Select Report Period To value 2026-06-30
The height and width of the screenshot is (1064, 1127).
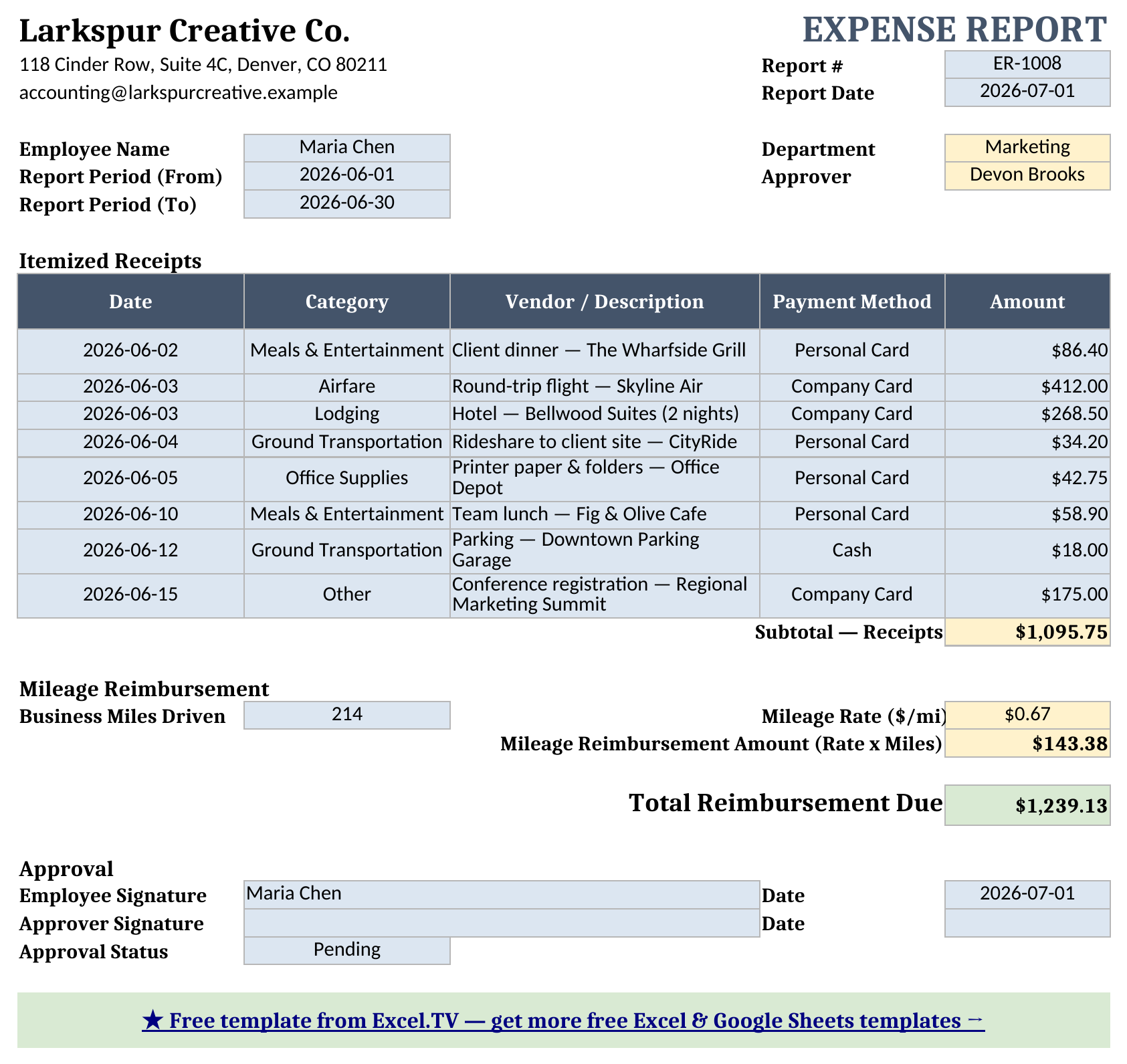[x=347, y=204]
